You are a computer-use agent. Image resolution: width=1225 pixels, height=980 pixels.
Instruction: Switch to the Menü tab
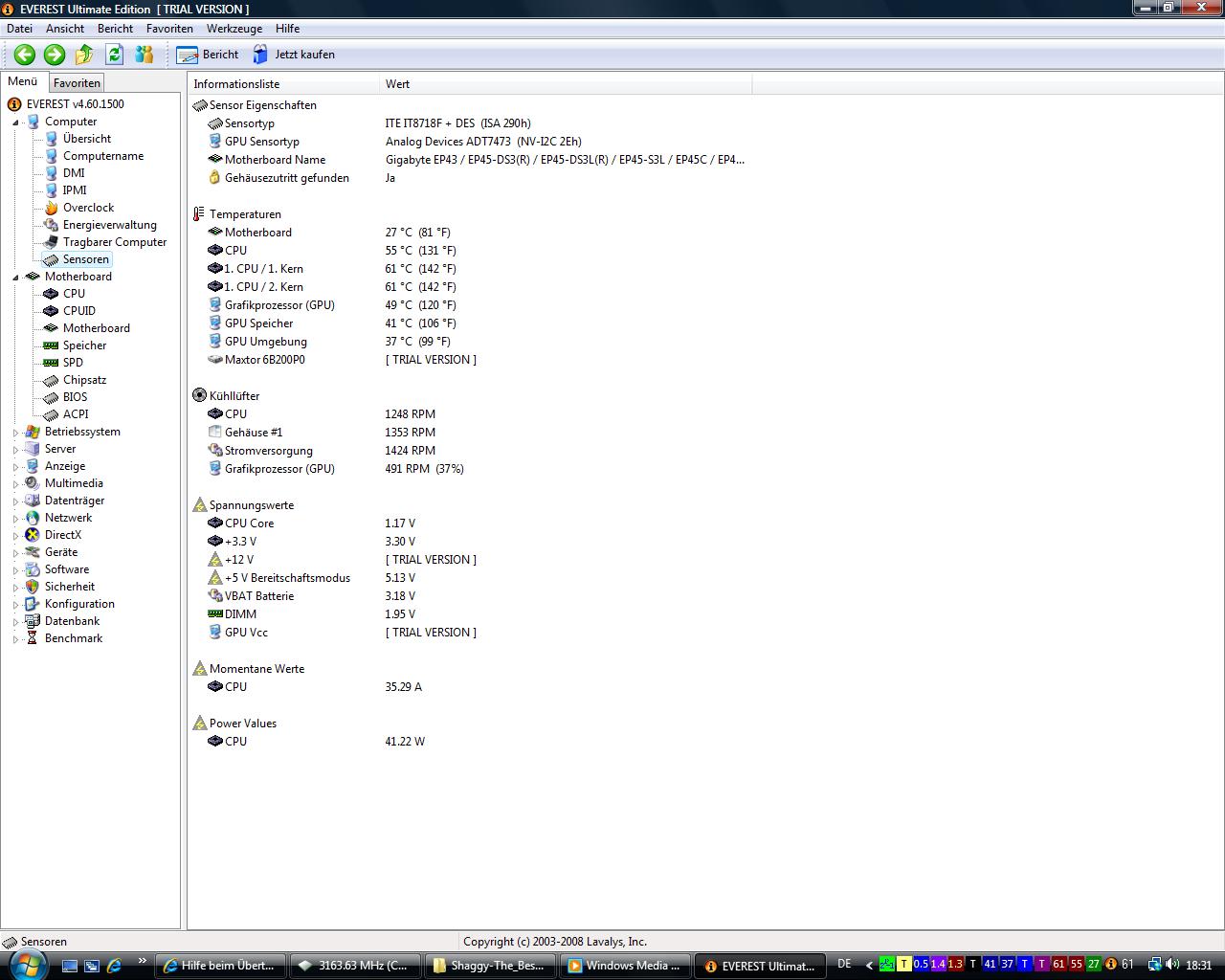point(23,81)
